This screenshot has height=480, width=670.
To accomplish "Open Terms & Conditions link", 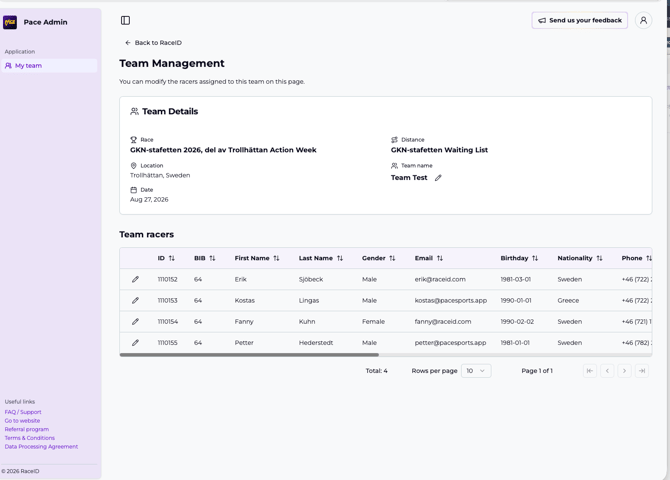I will pyautogui.click(x=30, y=438).
